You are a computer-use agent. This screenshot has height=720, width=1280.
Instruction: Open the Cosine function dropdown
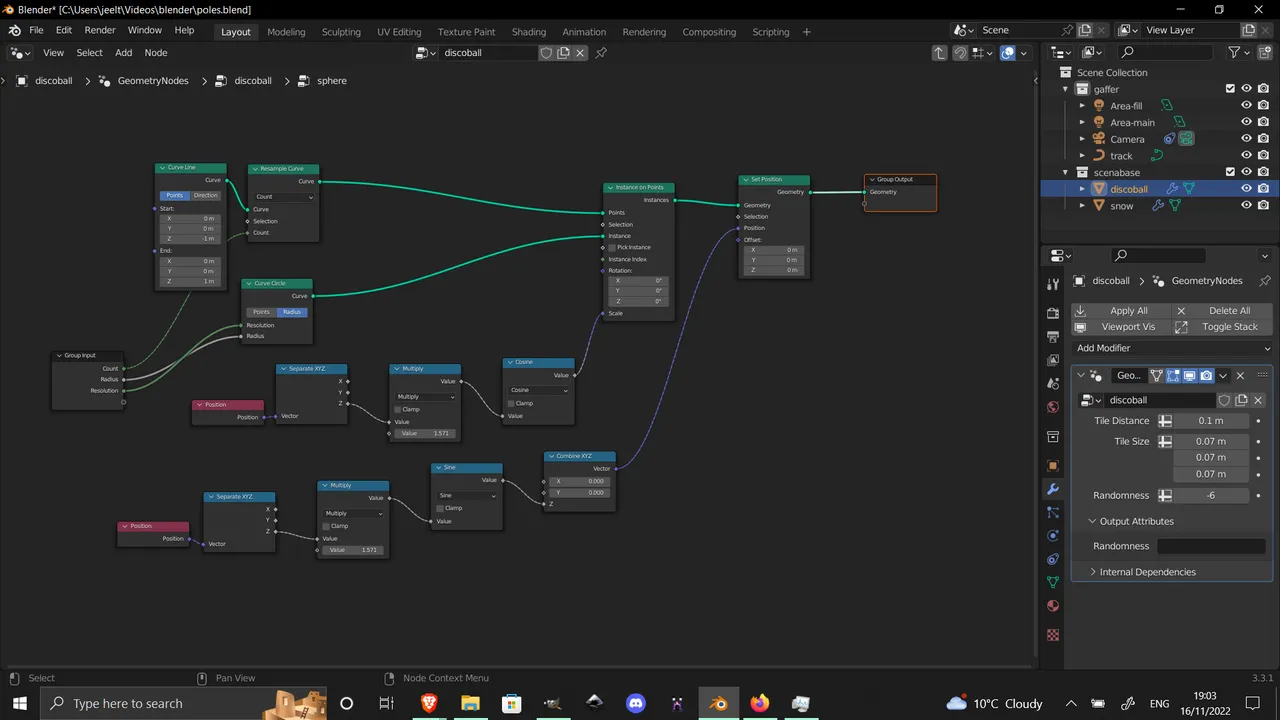pos(539,390)
